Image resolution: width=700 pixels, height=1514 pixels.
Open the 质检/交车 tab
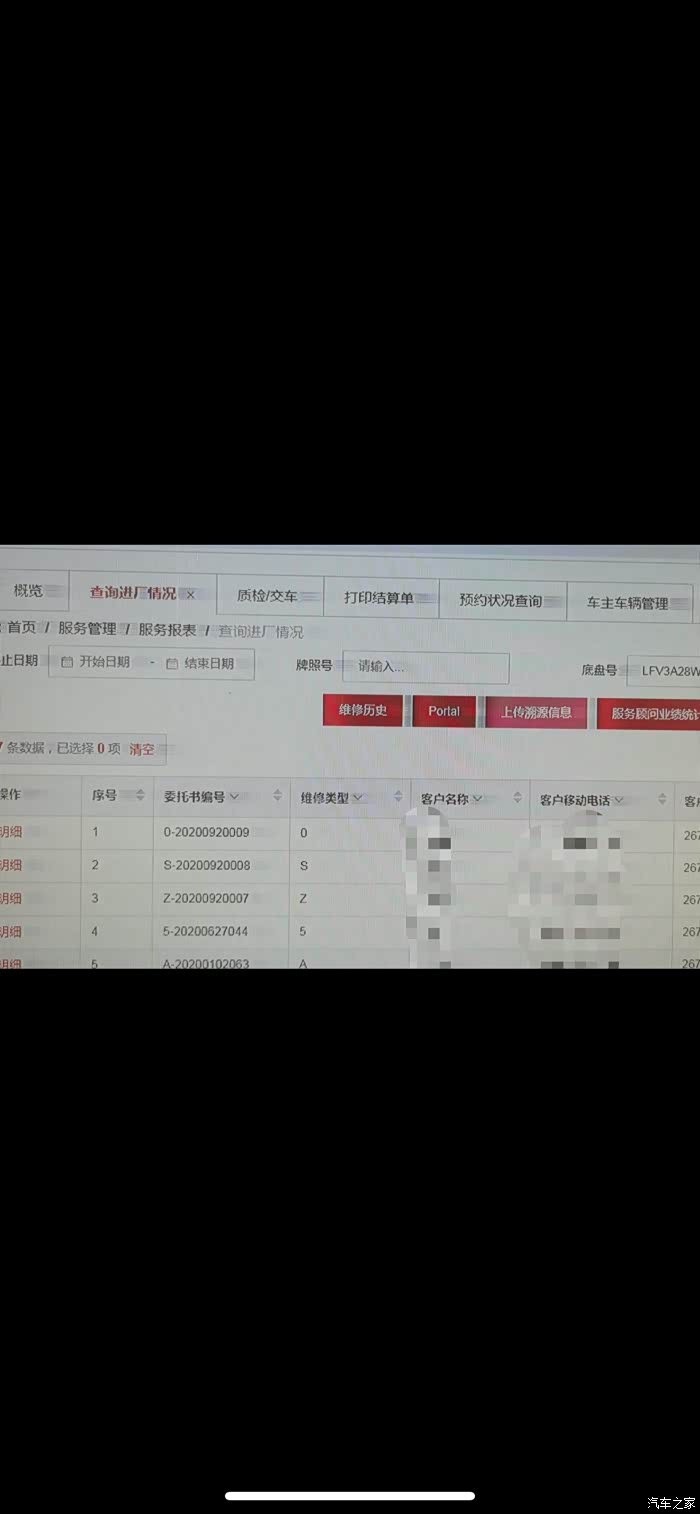[x=270, y=596]
